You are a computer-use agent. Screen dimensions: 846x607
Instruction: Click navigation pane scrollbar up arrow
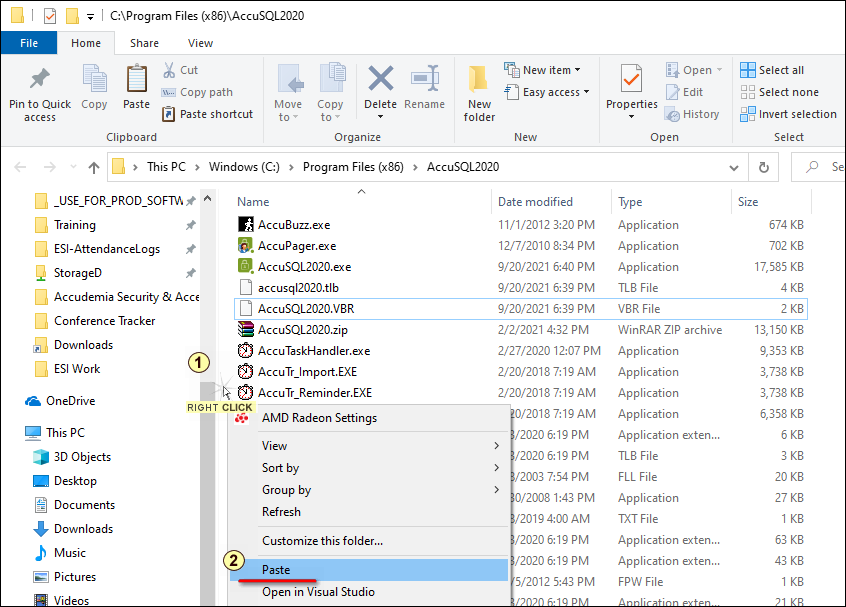[x=207, y=199]
